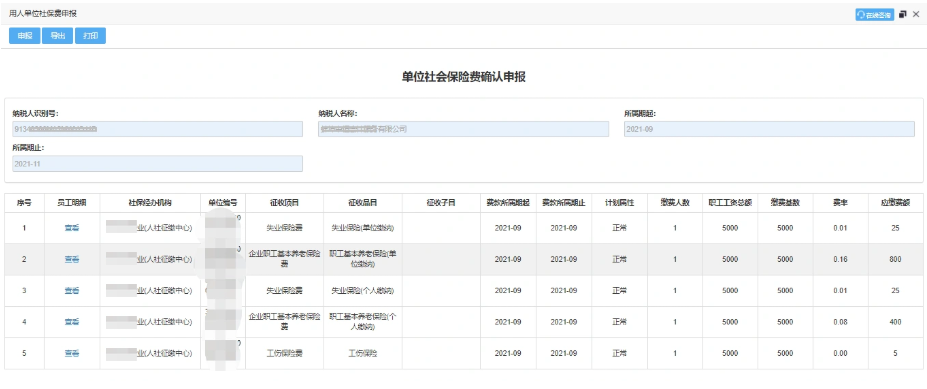The height and width of the screenshot is (389, 927).
Task: Select 职工基本养老保险(个人缴纳) cell in row 4
Action: click(x=362, y=322)
